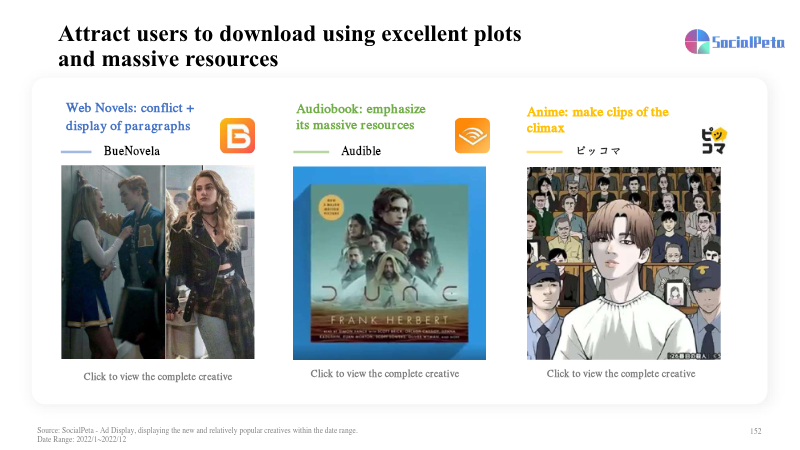
Task: Click 'Click to view the complete creative' under anime image
Action: (621, 373)
